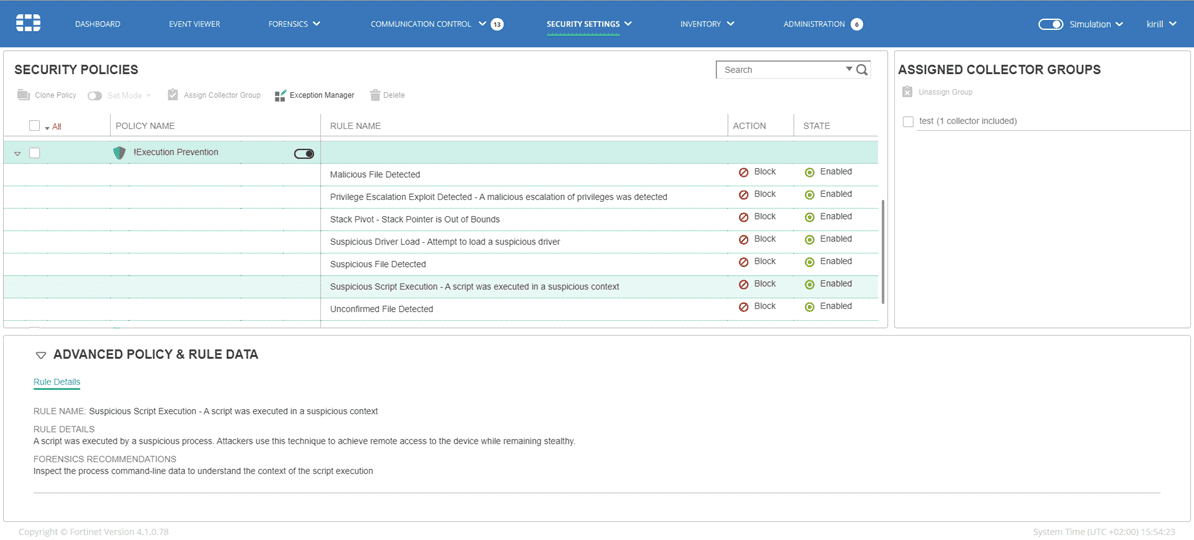Toggle the Execution Prevention policy mode switch

(x=304, y=154)
